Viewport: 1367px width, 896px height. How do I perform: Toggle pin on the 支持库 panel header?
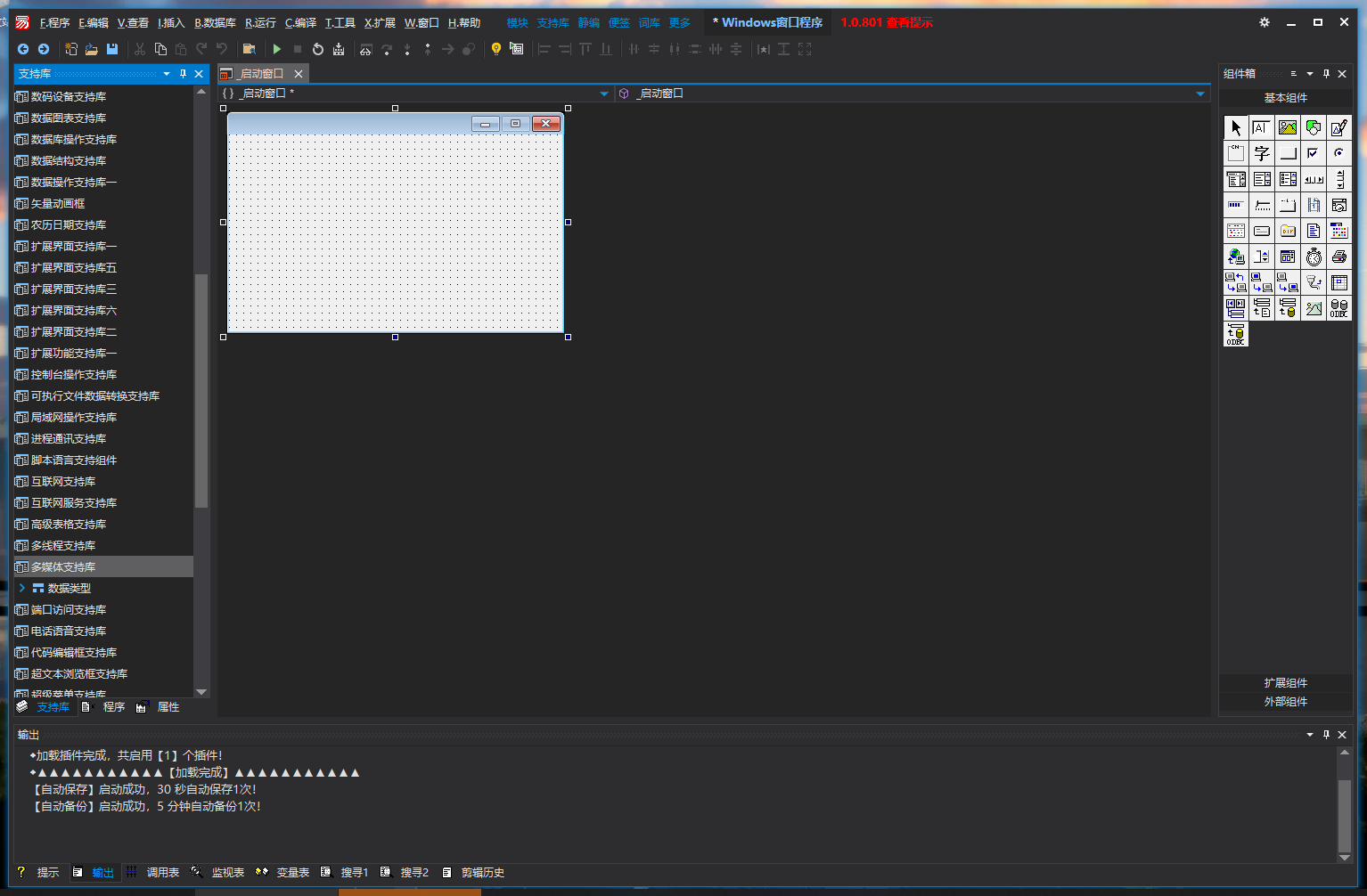tap(183, 74)
